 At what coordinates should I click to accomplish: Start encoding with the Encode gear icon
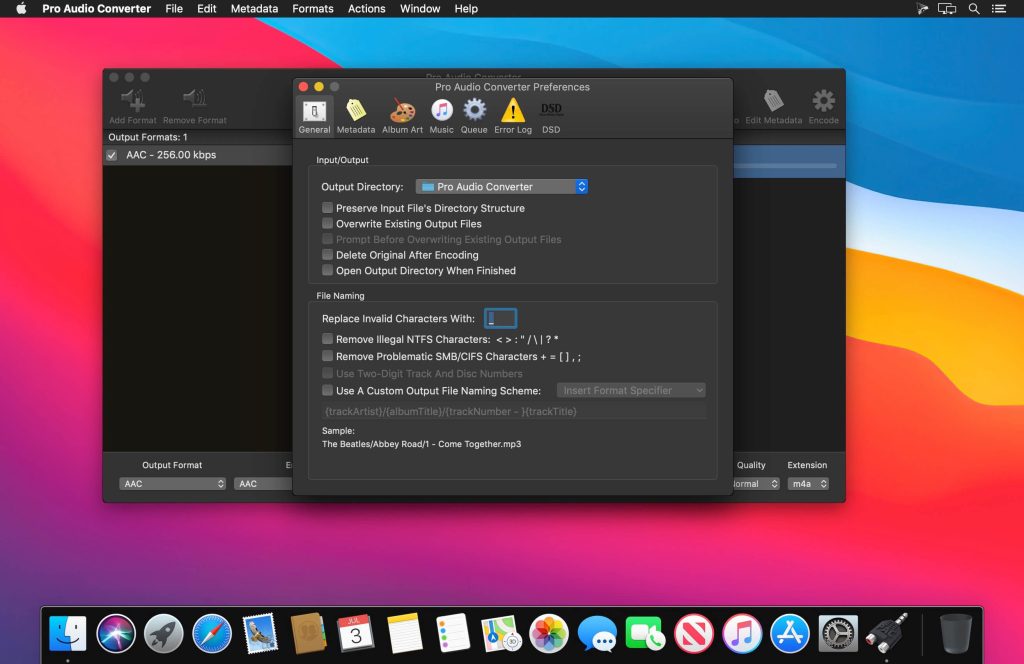tap(823, 104)
